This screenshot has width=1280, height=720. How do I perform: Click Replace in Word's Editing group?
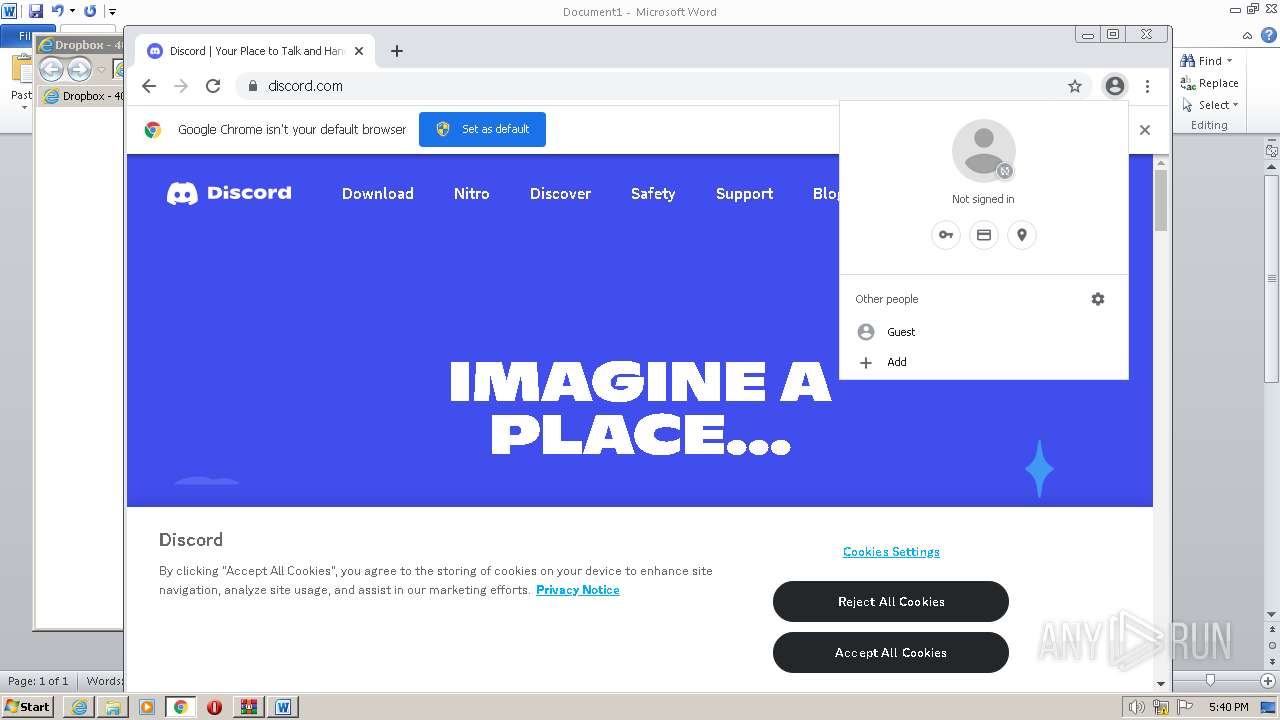pos(1210,83)
